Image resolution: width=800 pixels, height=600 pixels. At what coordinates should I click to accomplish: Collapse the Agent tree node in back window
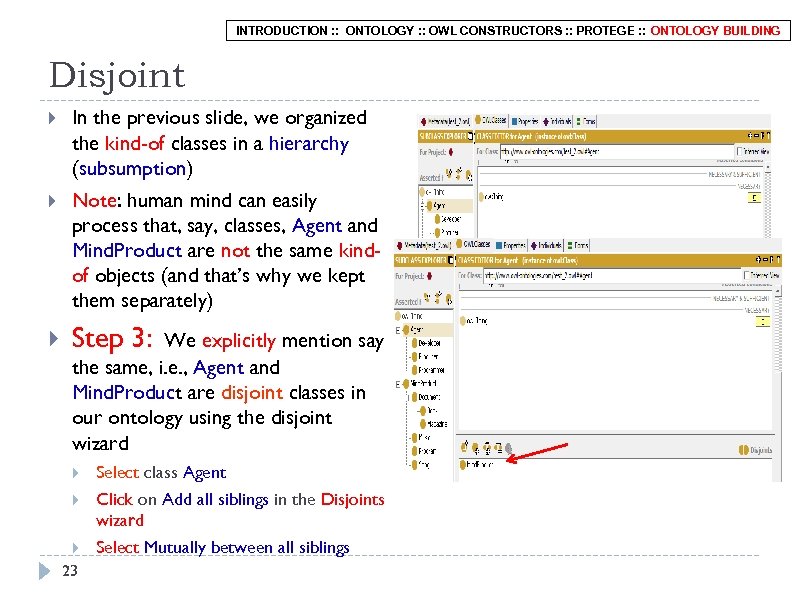point(422,206)
